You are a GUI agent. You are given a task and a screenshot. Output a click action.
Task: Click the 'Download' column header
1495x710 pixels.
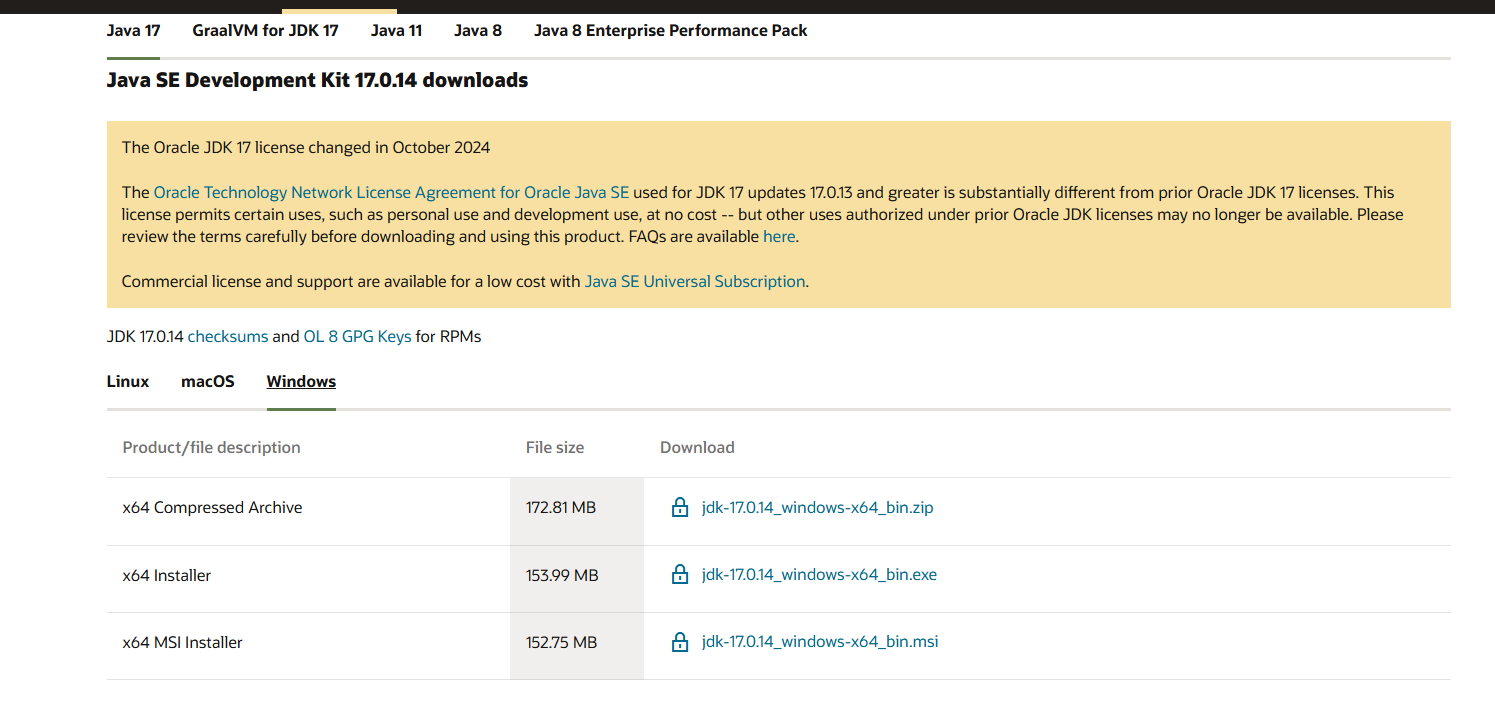697,447
